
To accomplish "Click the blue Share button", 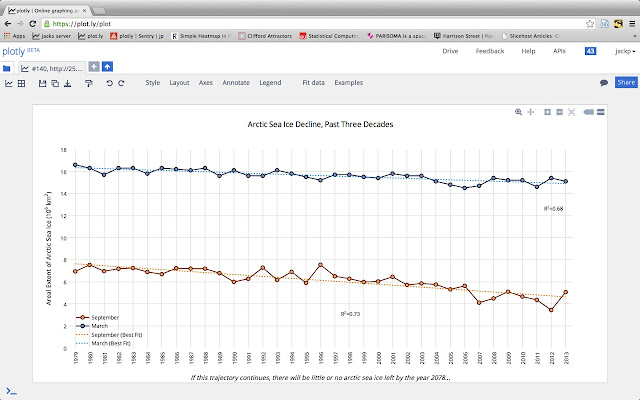I will click(626, 82).
